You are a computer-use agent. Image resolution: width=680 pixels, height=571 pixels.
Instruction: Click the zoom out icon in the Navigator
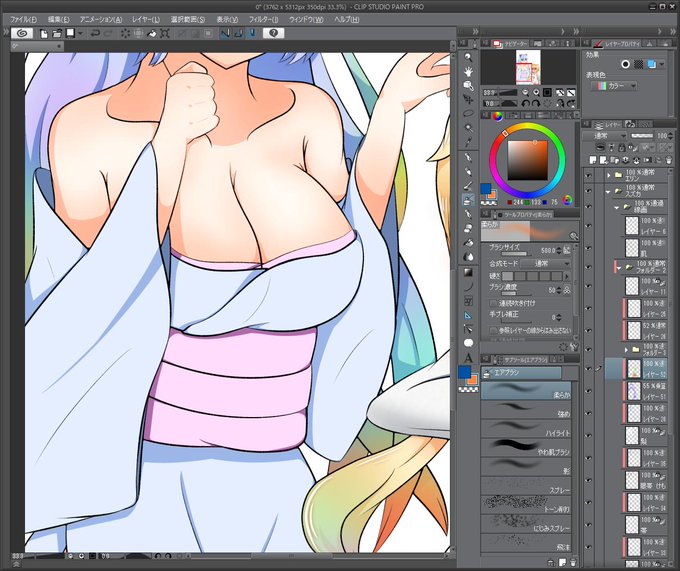526,92
